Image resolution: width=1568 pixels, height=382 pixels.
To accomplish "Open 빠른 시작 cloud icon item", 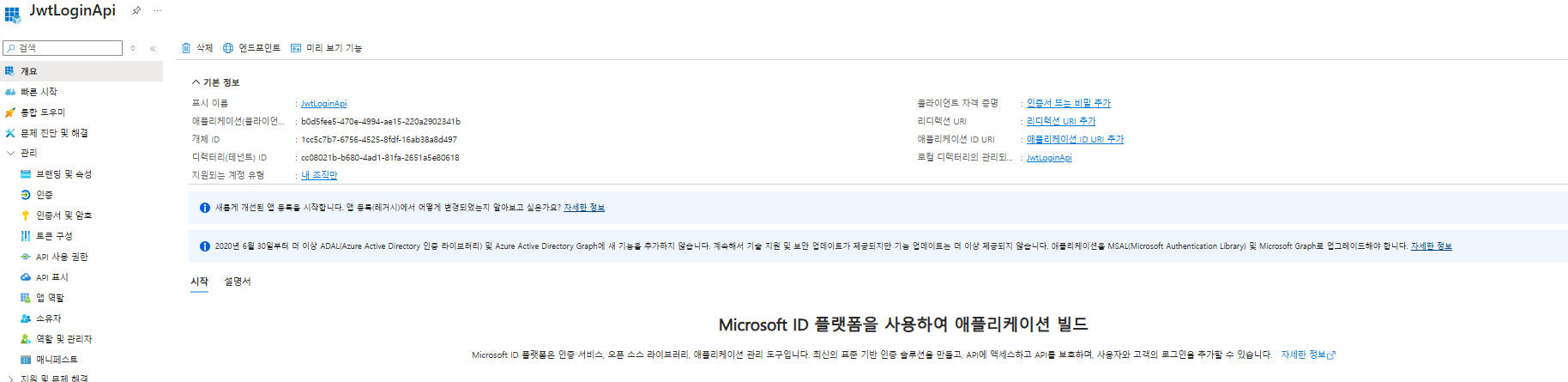I will coord(10,92).
